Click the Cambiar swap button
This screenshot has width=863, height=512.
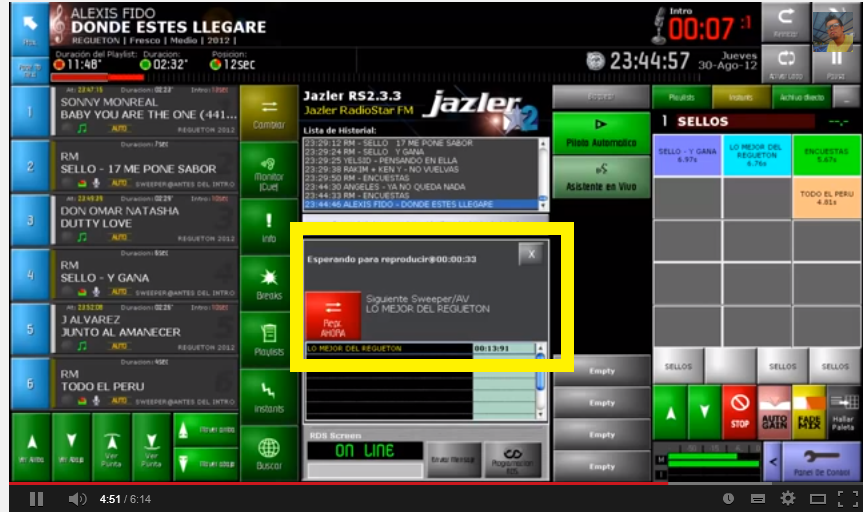pyautogui.click(x=269, y=114)
